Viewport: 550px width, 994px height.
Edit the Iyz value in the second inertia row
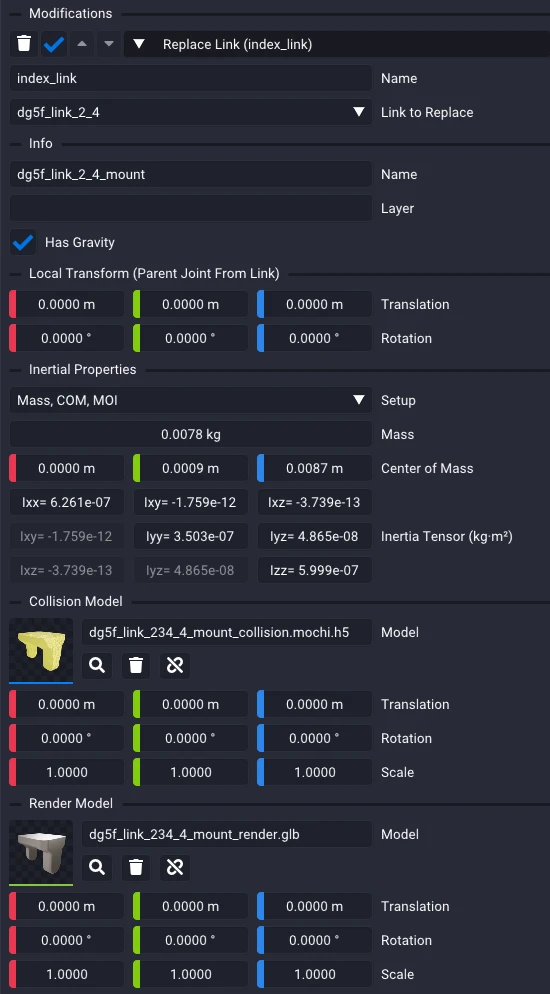tap(314, 537)
